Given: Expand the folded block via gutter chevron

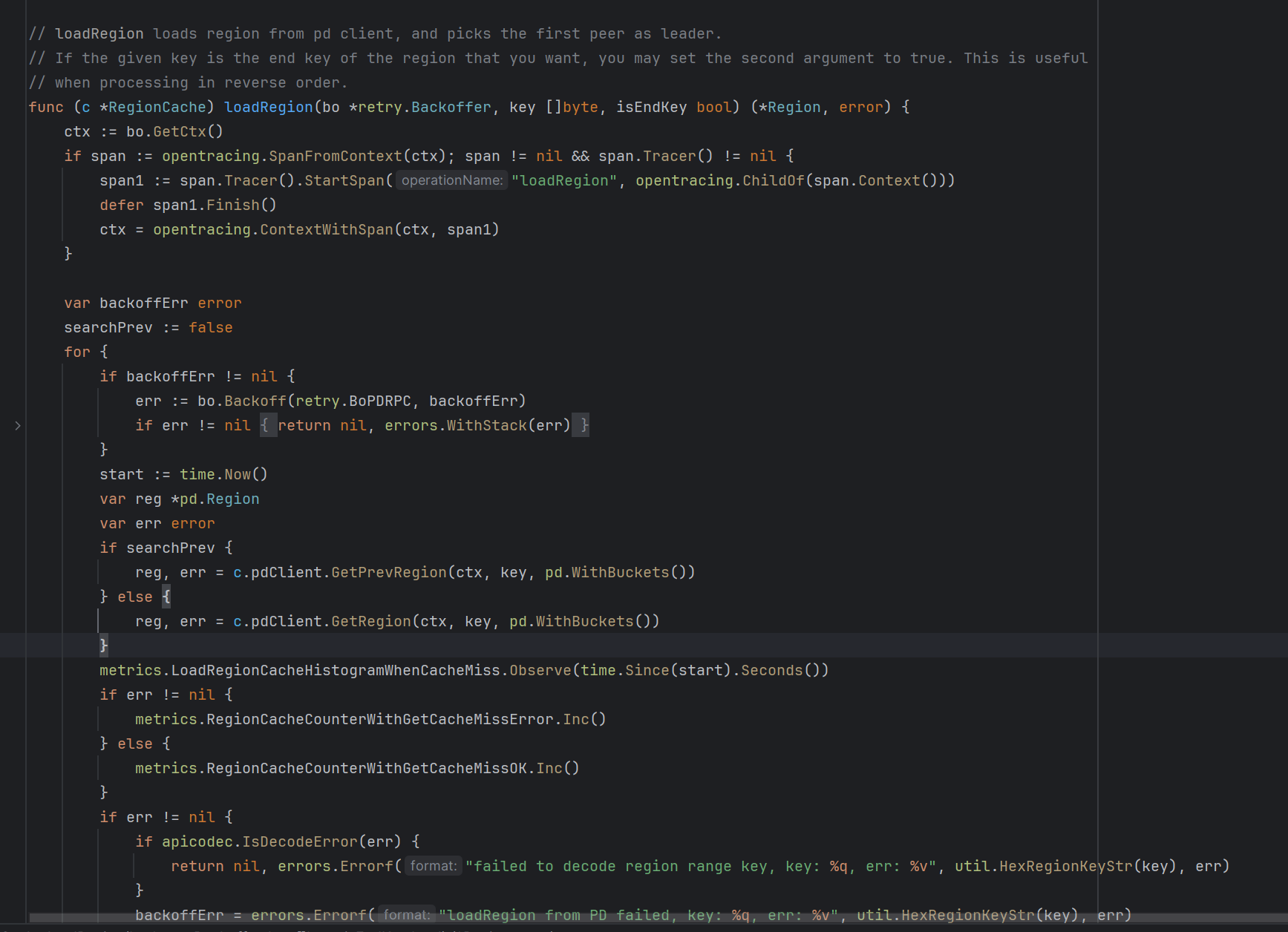Looking at the screenshot, I should [x=18, y=425].
